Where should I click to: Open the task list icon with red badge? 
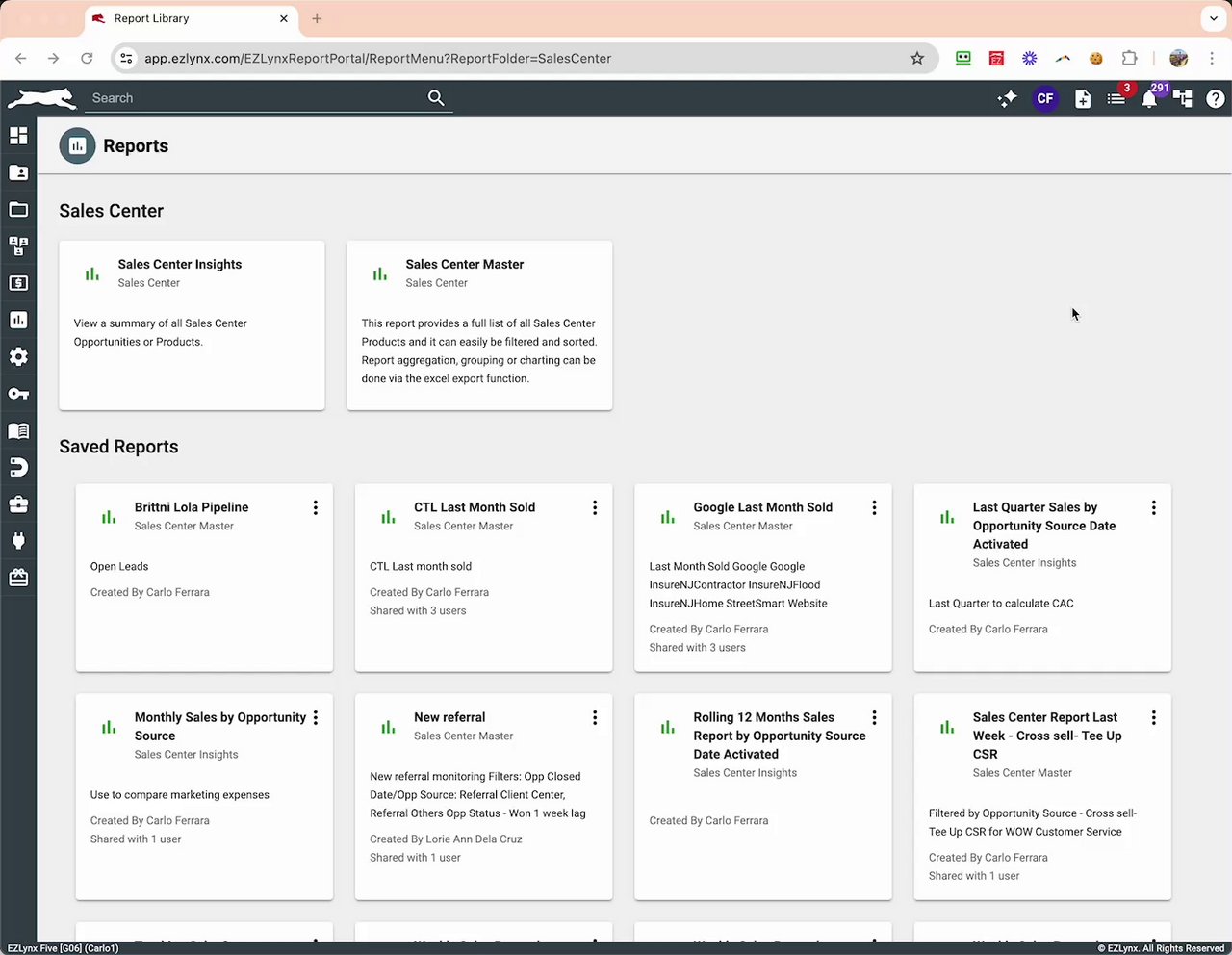coord(1116,98)
